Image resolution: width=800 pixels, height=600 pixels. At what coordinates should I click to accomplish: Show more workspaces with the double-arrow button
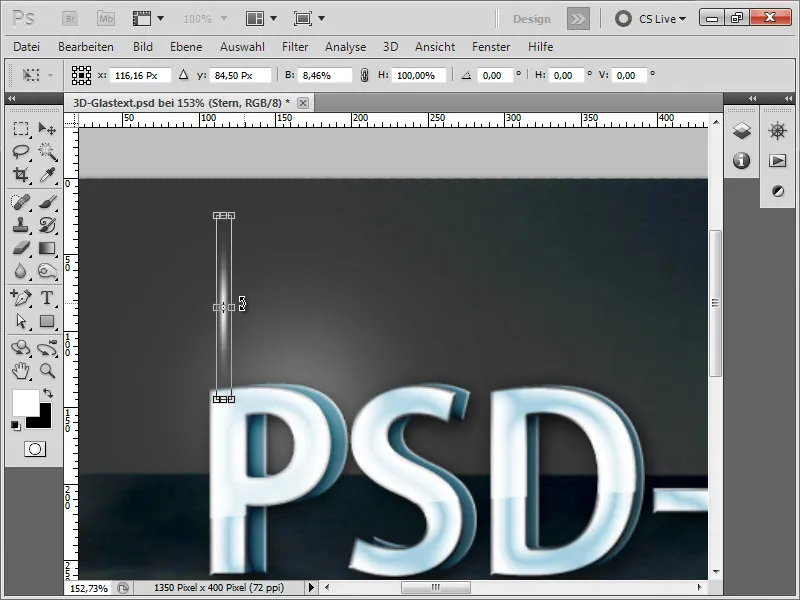pos(578,19)
